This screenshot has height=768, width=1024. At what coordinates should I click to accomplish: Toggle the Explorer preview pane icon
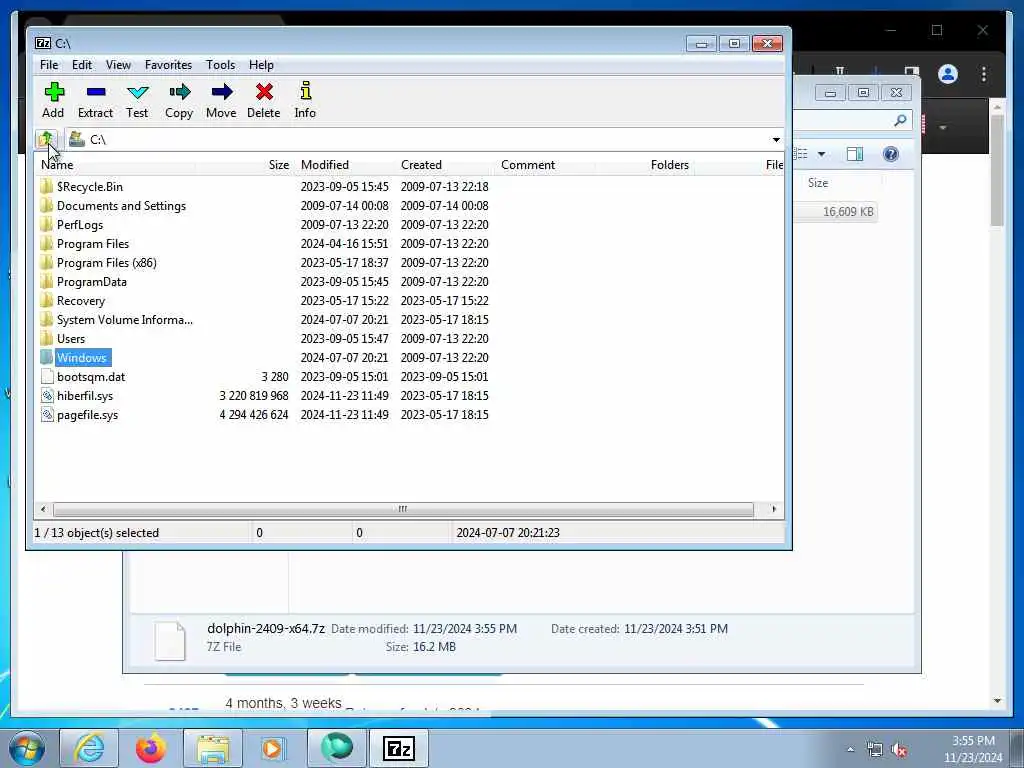click(x=855, y=154)
